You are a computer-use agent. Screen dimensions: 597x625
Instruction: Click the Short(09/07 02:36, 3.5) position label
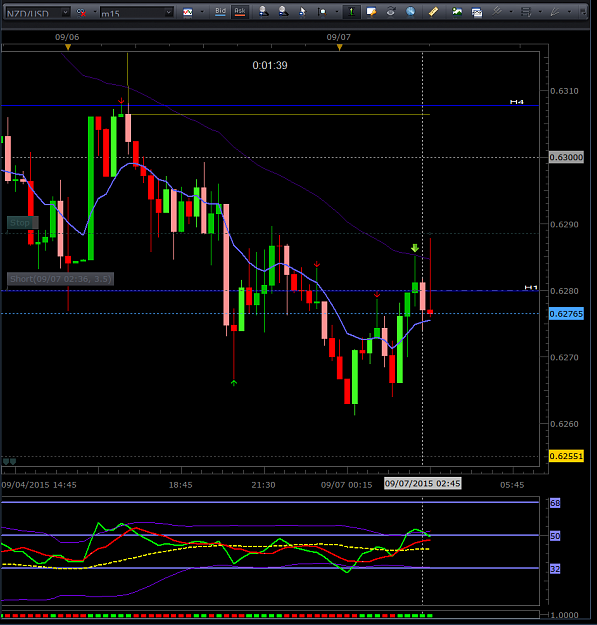tap(61, 279)
